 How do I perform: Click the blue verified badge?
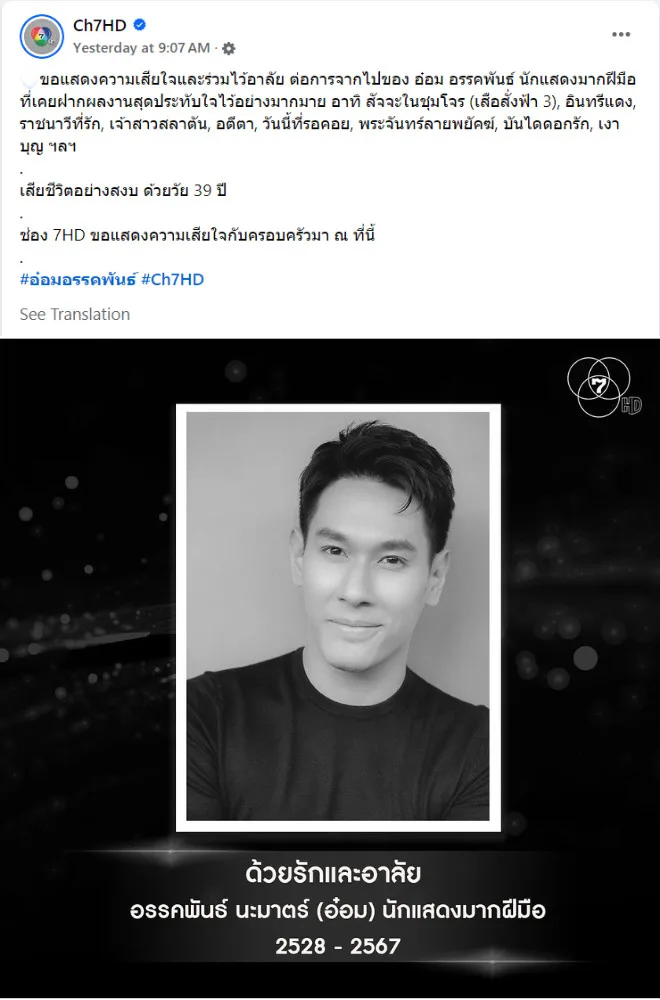pyautogui.click(x=140, y=25)
